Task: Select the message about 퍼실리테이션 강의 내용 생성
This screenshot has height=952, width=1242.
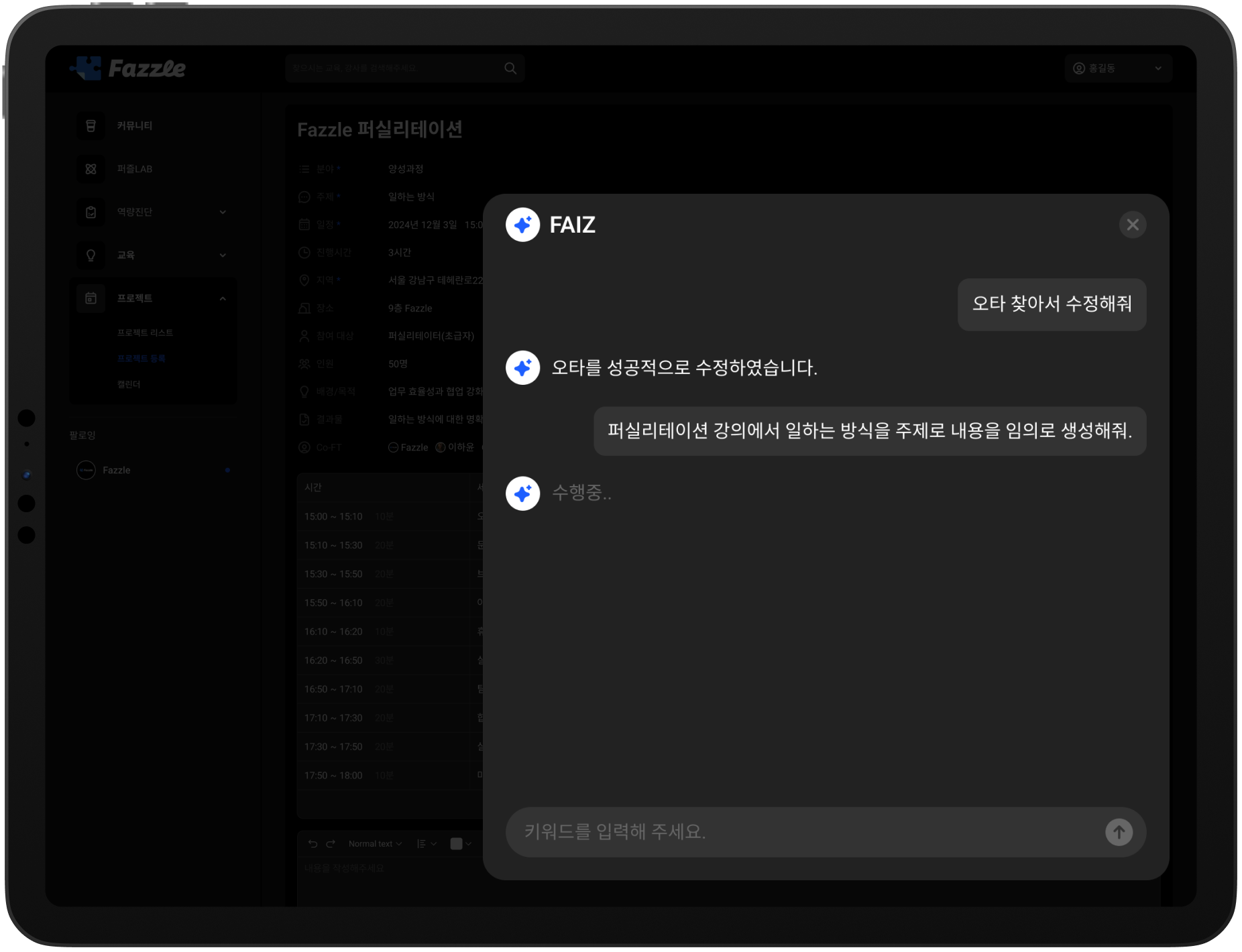Action: (870, 430)
